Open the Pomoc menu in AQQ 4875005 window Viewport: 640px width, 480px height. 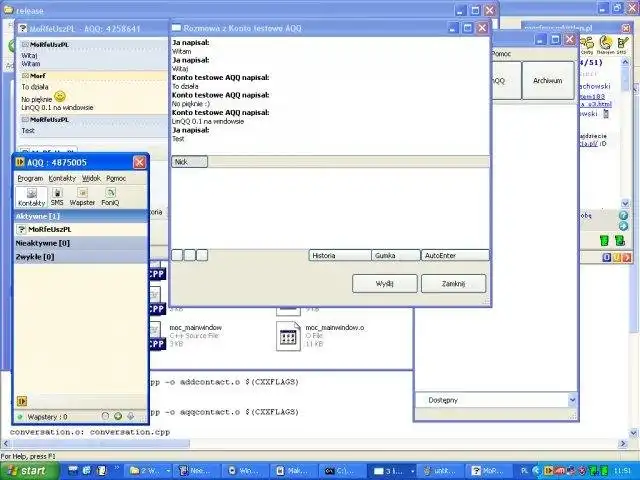(x=116, y=178)
